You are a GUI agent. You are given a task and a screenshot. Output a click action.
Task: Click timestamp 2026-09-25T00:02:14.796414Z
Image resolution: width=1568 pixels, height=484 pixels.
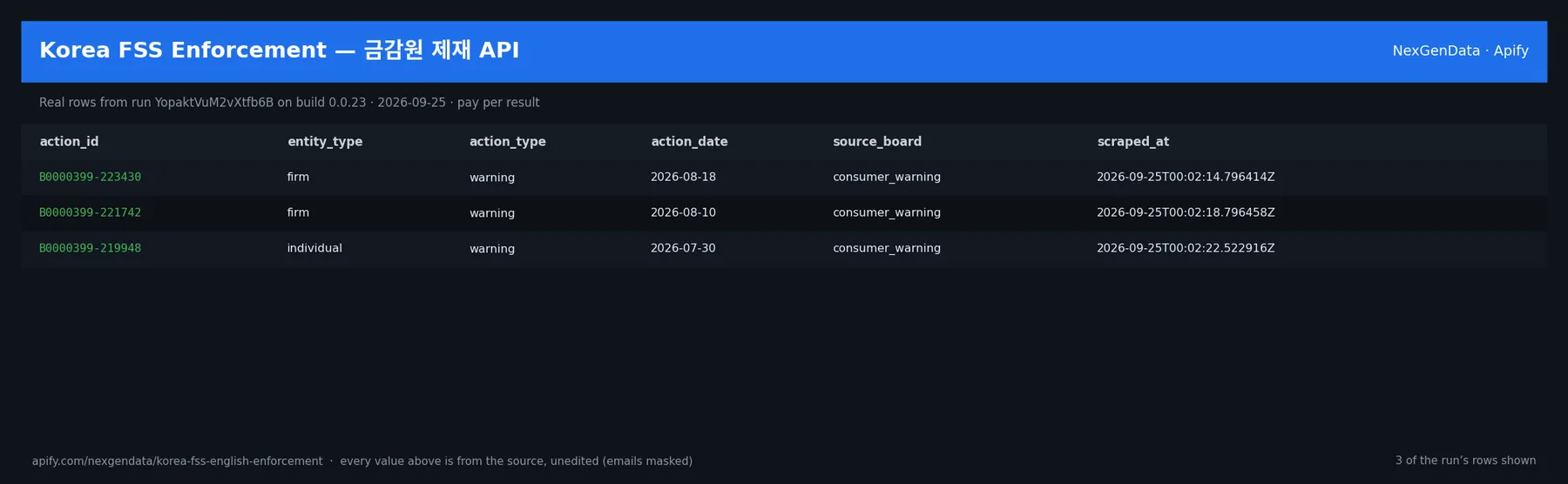1186,177
